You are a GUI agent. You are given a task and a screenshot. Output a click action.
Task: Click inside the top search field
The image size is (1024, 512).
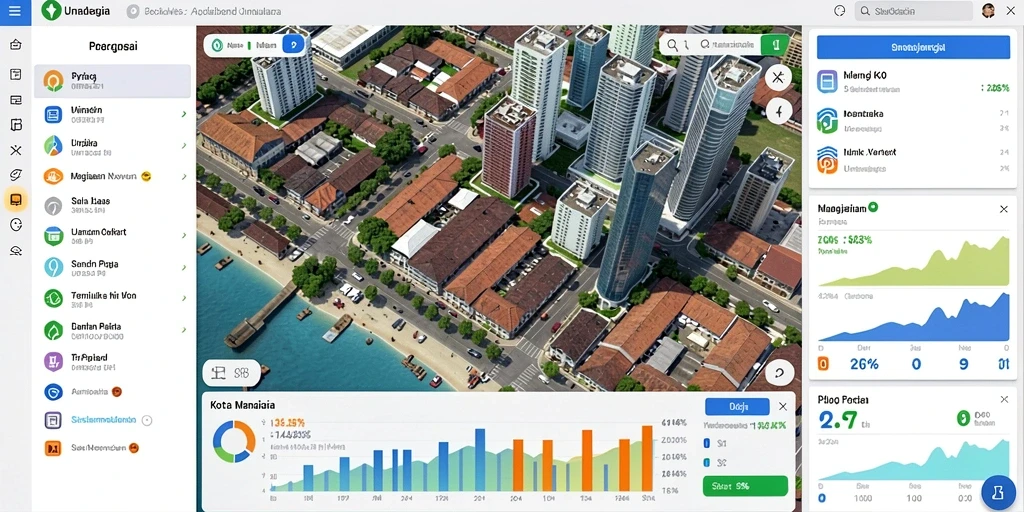point(913,11)
